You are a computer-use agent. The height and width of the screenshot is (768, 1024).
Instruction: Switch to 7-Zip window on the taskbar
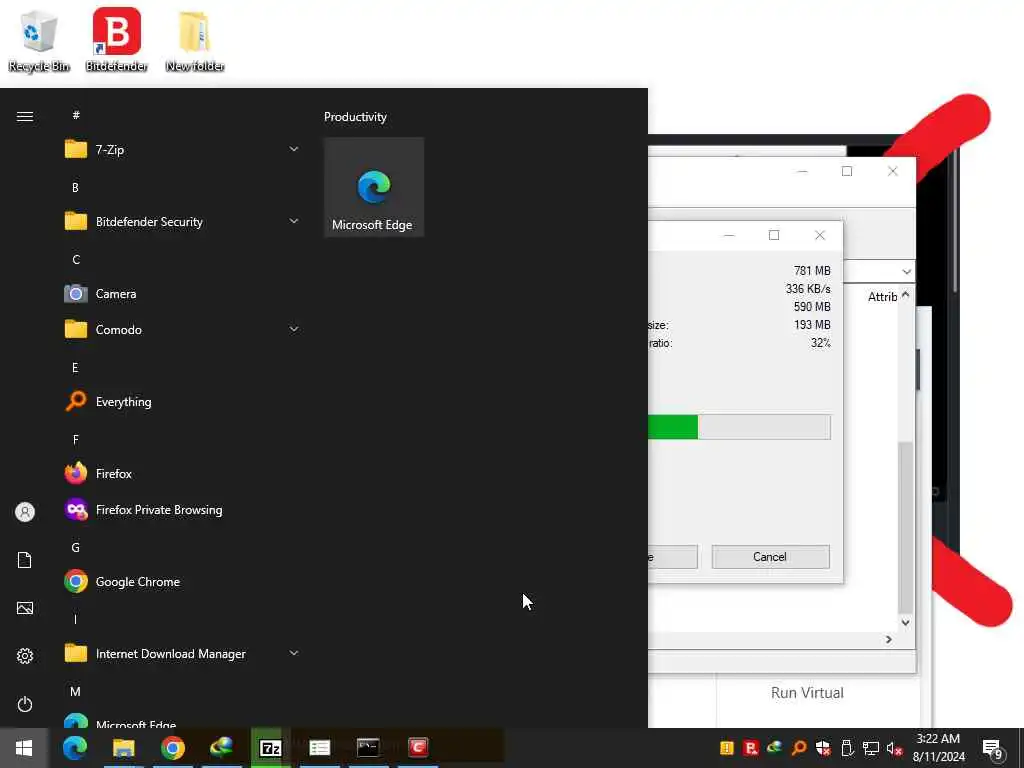270,748
